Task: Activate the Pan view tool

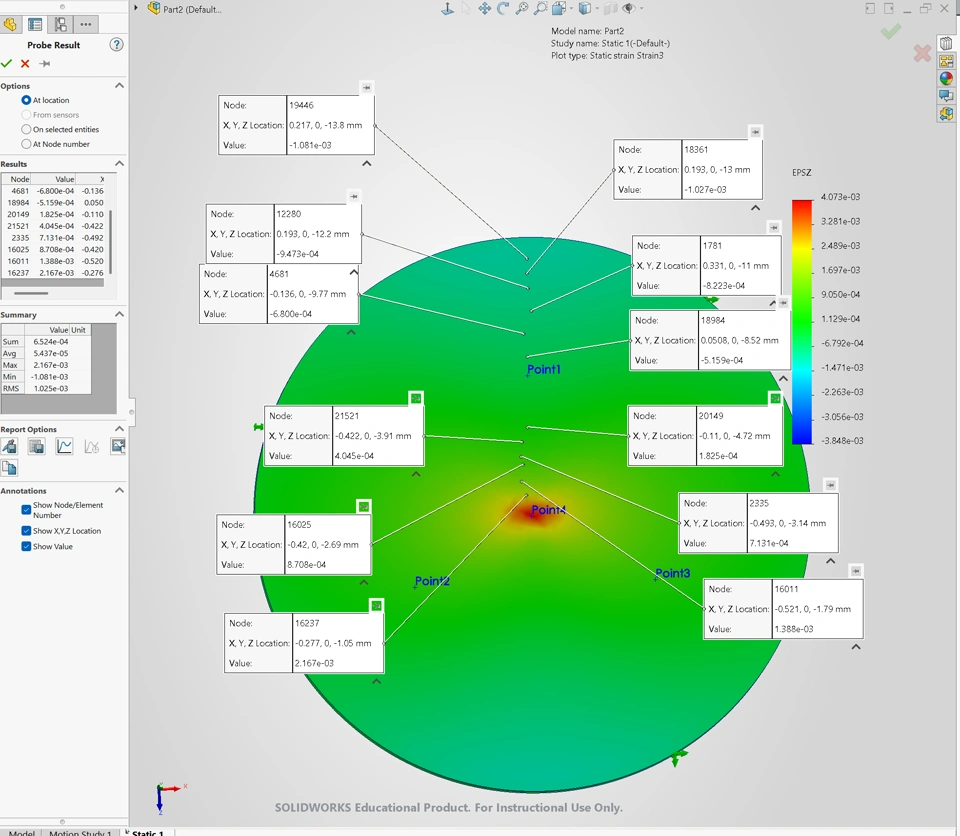Action: pos(484,9)
